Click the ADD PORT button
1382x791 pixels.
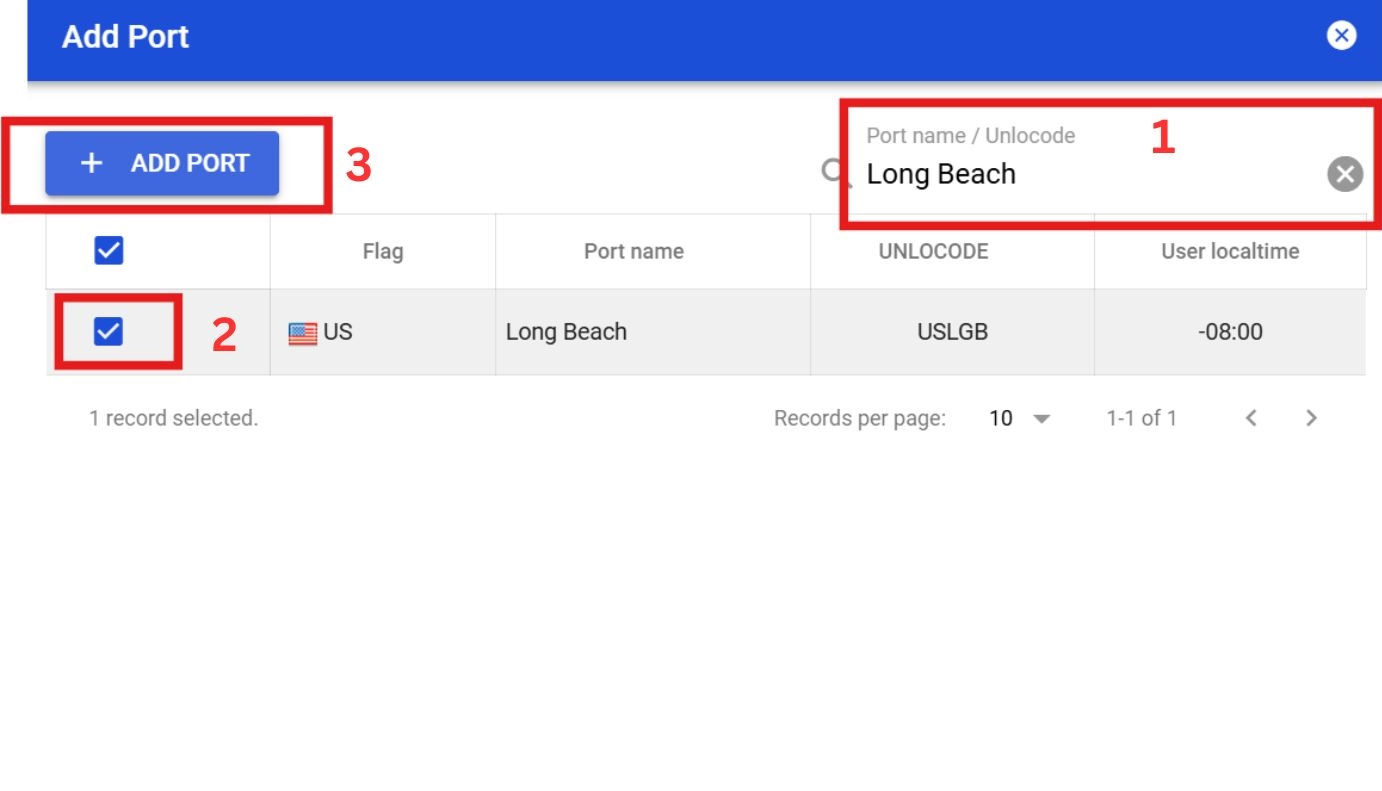click(x=162, y=163)
